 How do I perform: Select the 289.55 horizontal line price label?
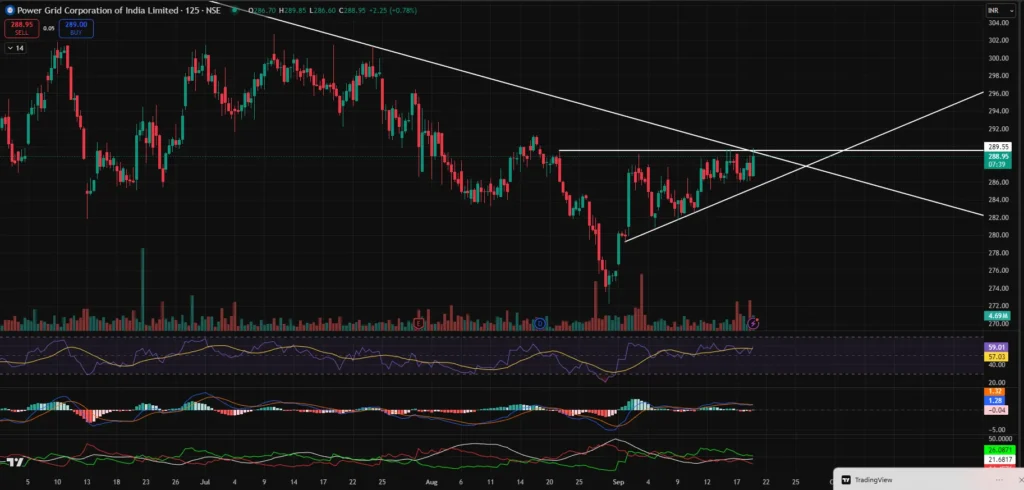click(999, 146)
